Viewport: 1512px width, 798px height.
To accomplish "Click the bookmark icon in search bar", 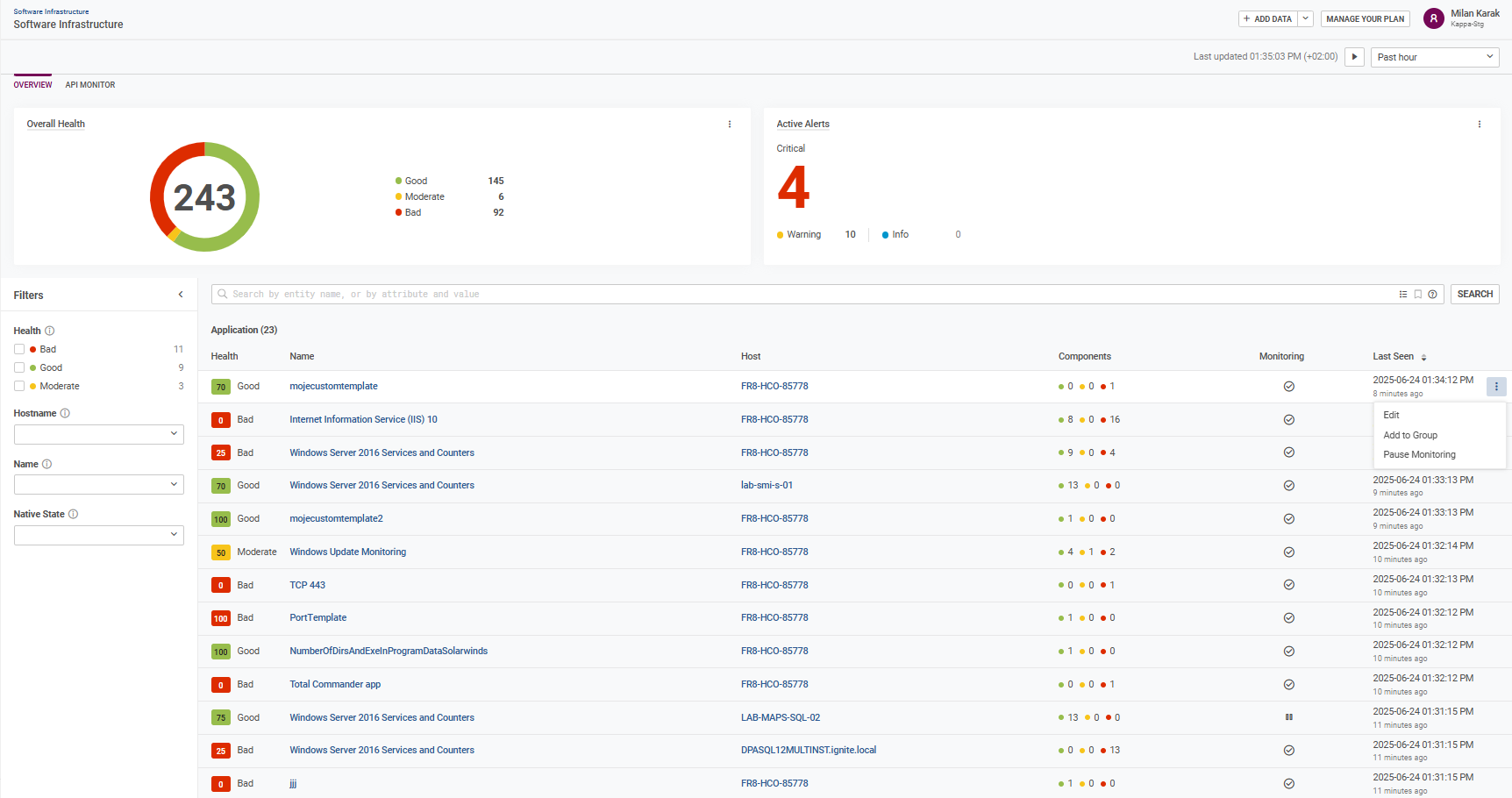I will point(1417,295).
